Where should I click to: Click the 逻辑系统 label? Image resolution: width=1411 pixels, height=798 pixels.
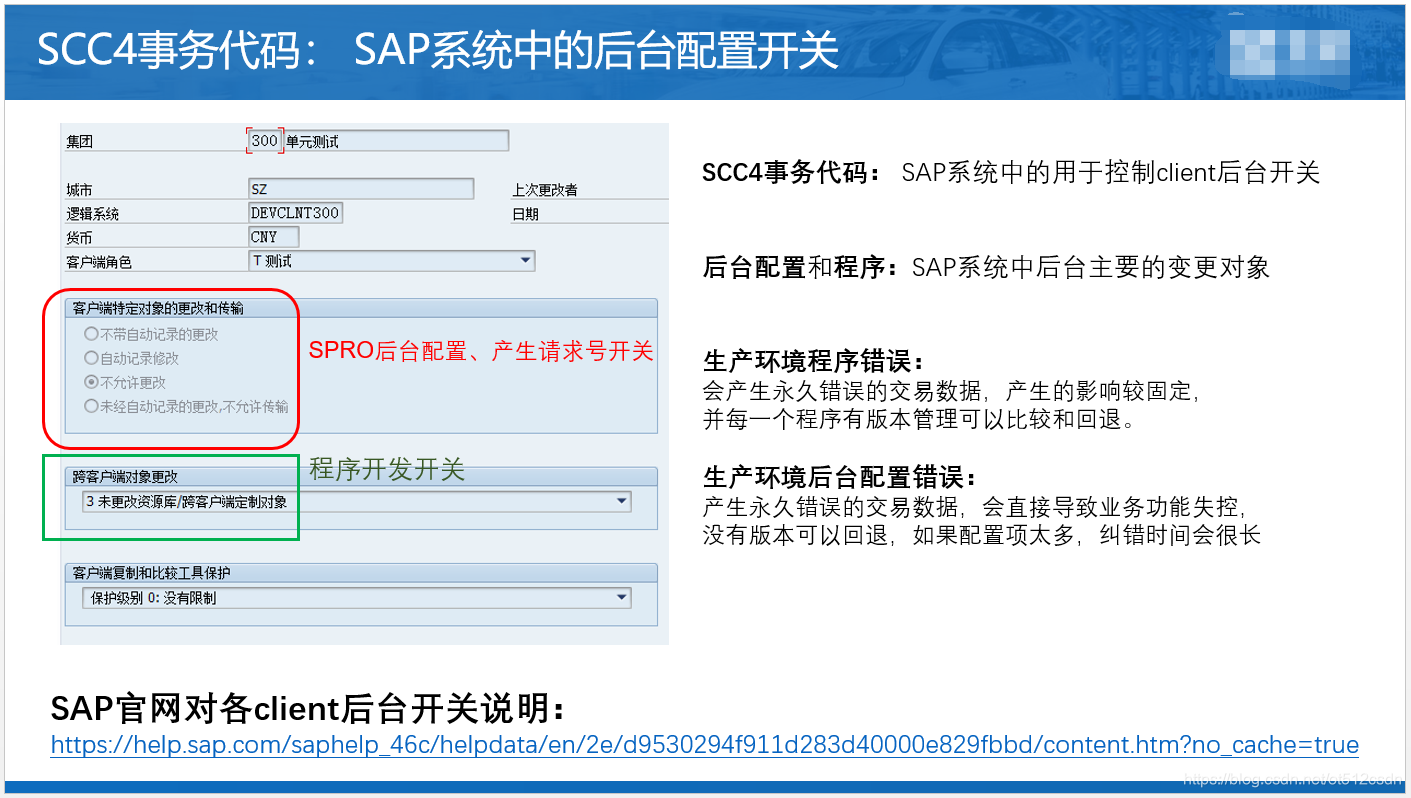[92, 214]
